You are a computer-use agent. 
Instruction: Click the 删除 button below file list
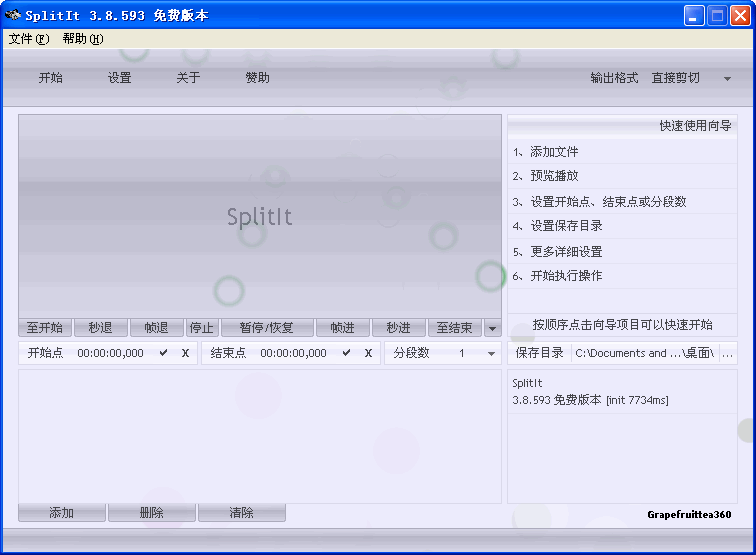click(x=152, y=513)
